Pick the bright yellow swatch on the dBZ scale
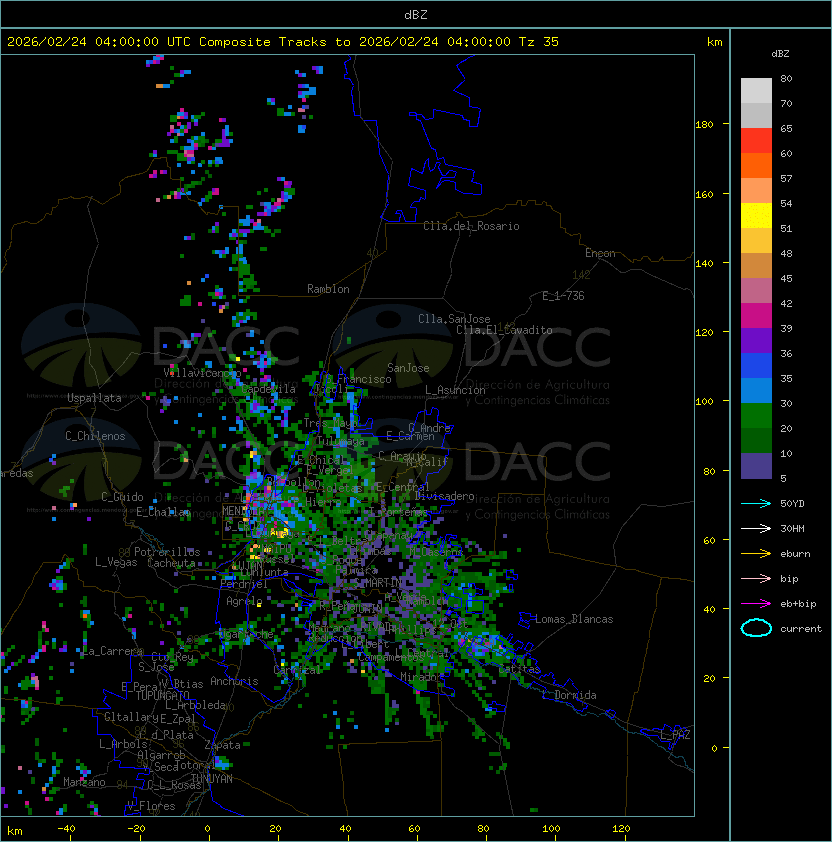 pyautogui.click(x=756, y=216)
